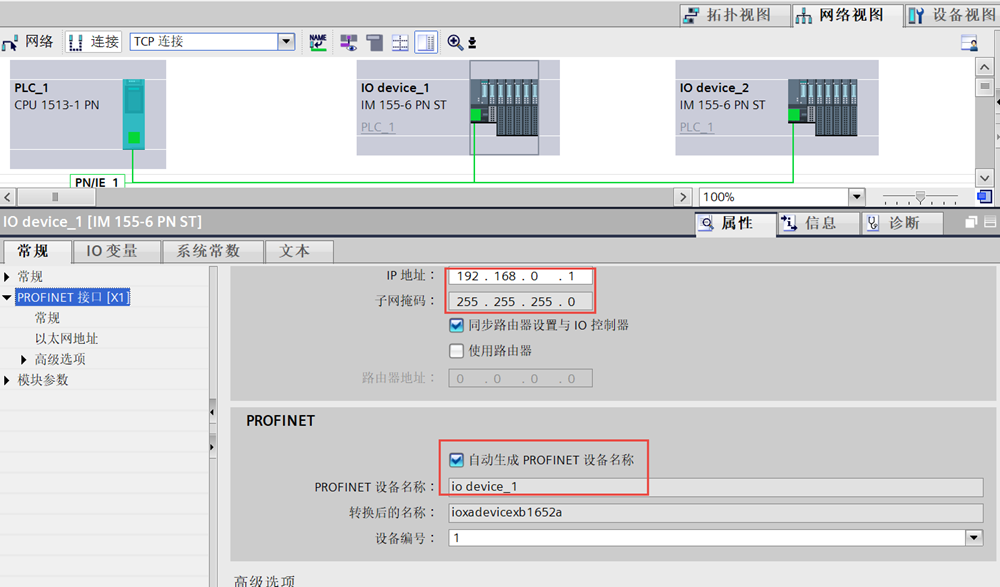
Task: Click the assign device name icon
Action: point(318,42)
